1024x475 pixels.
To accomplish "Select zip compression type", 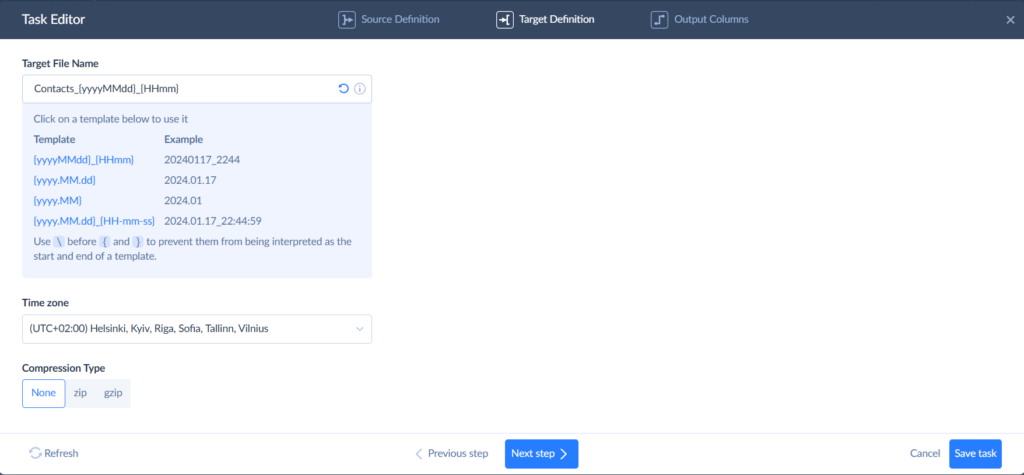I will tap(80, 393).
